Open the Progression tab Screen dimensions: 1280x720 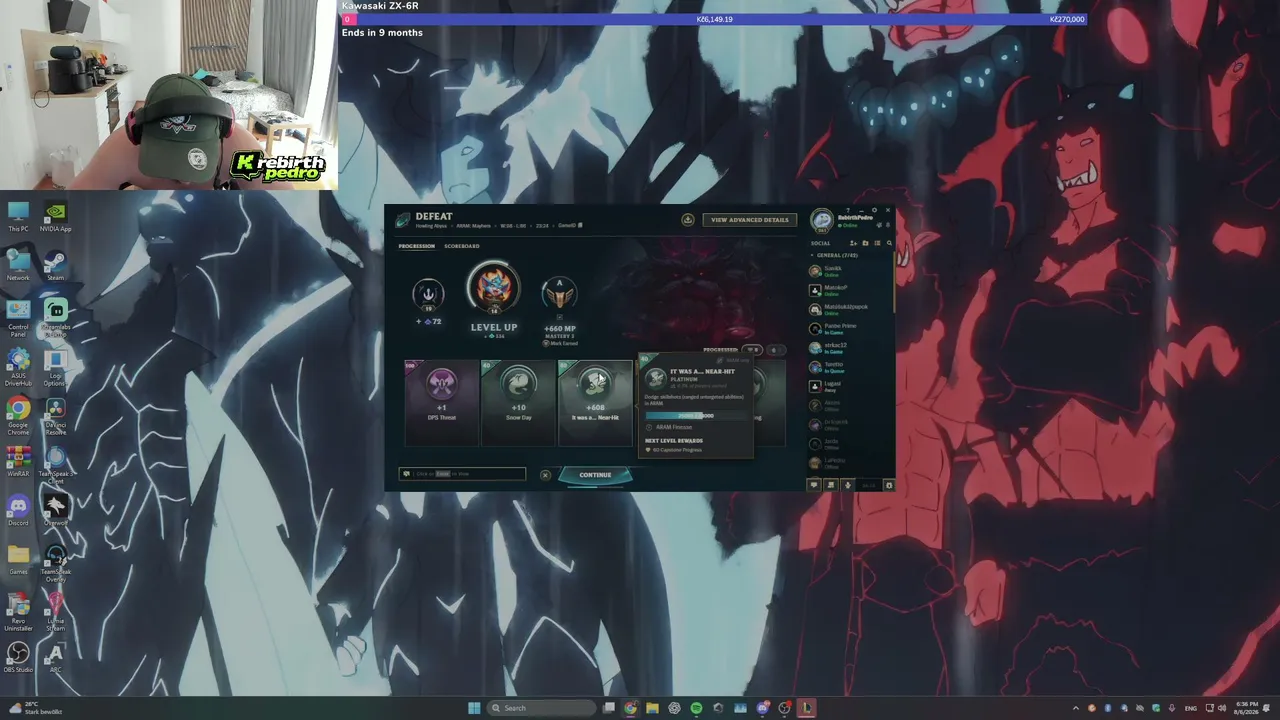(416, 246)
